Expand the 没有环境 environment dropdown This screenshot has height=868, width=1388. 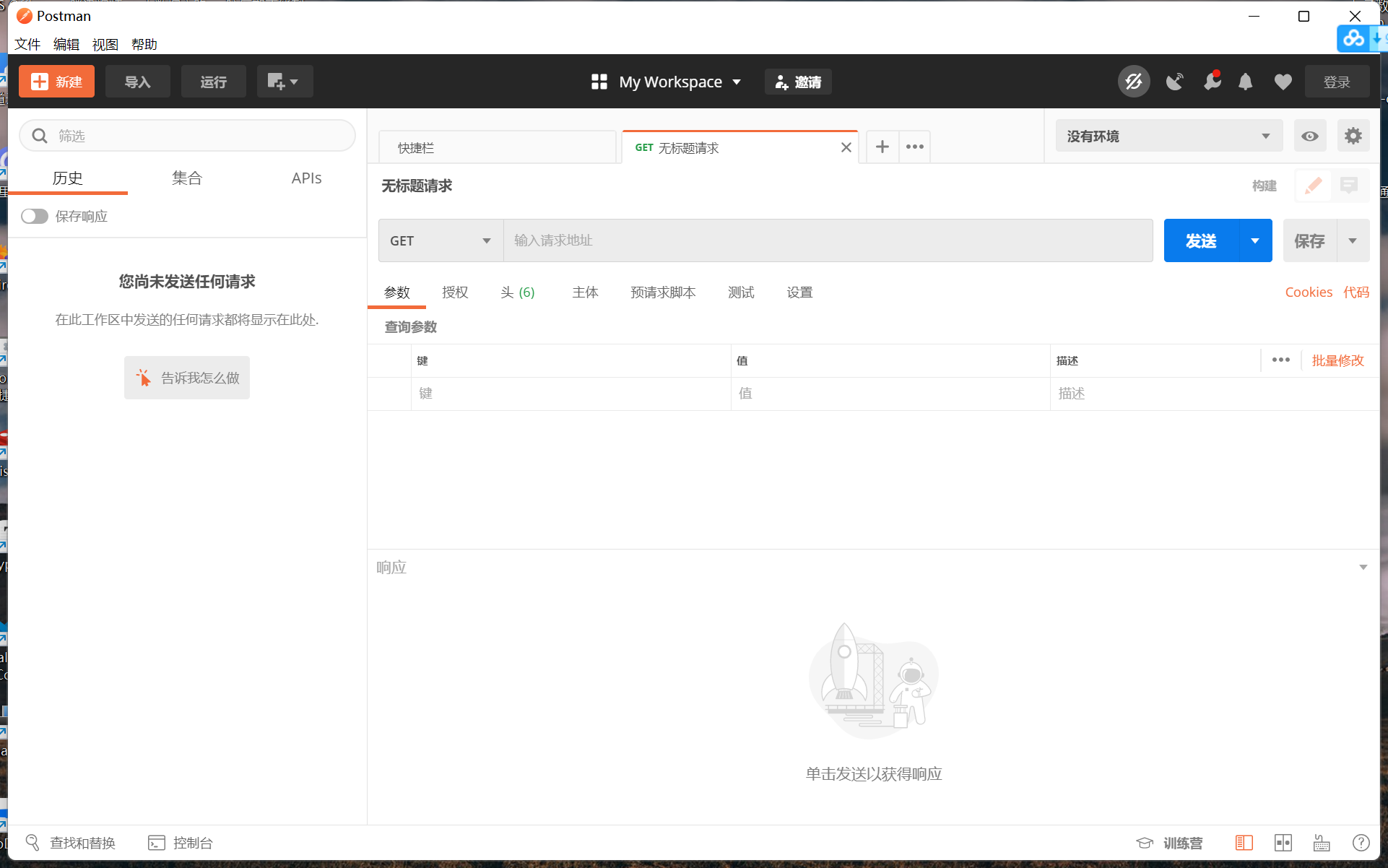click(1168, 136)
